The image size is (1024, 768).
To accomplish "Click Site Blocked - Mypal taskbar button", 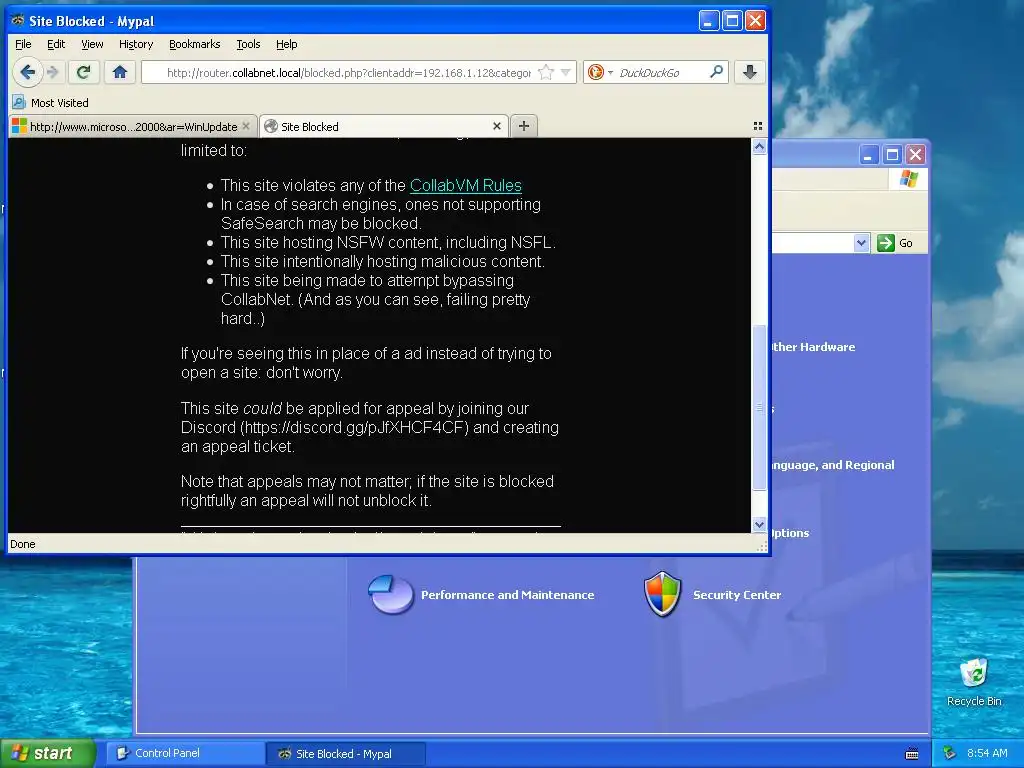I will (x=345, y=753).
